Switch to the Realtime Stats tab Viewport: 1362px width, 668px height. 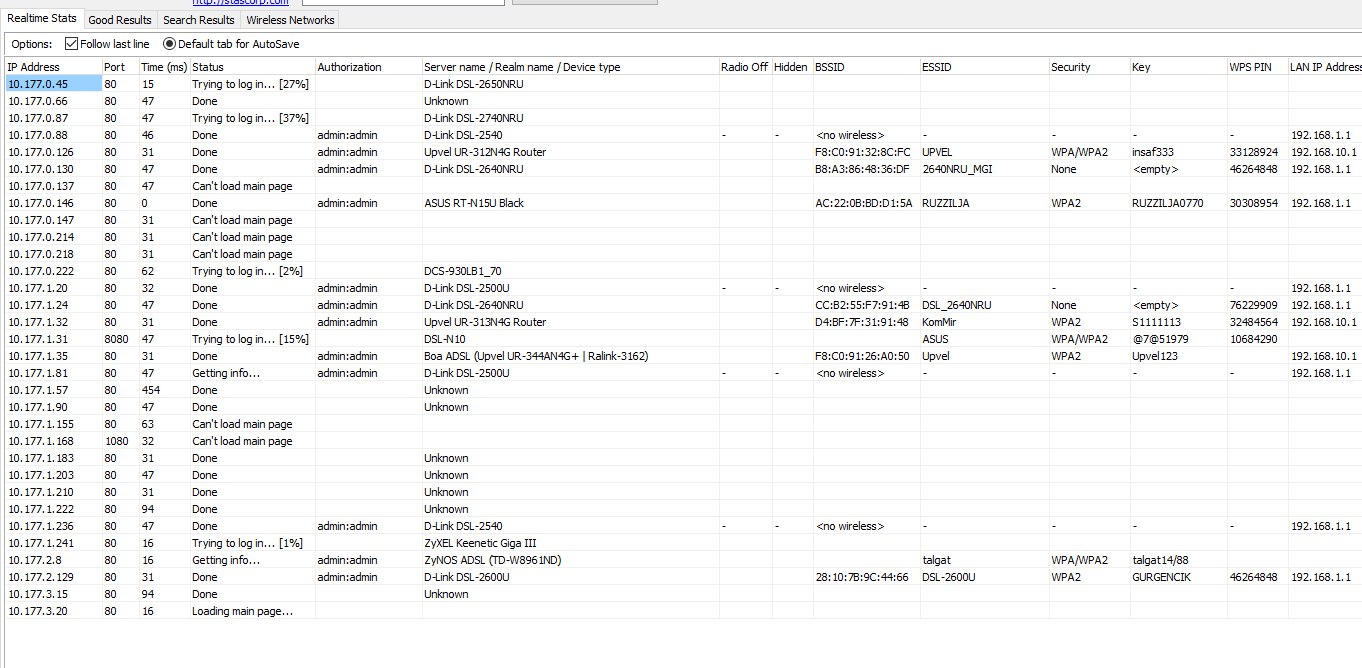point(41,19)
